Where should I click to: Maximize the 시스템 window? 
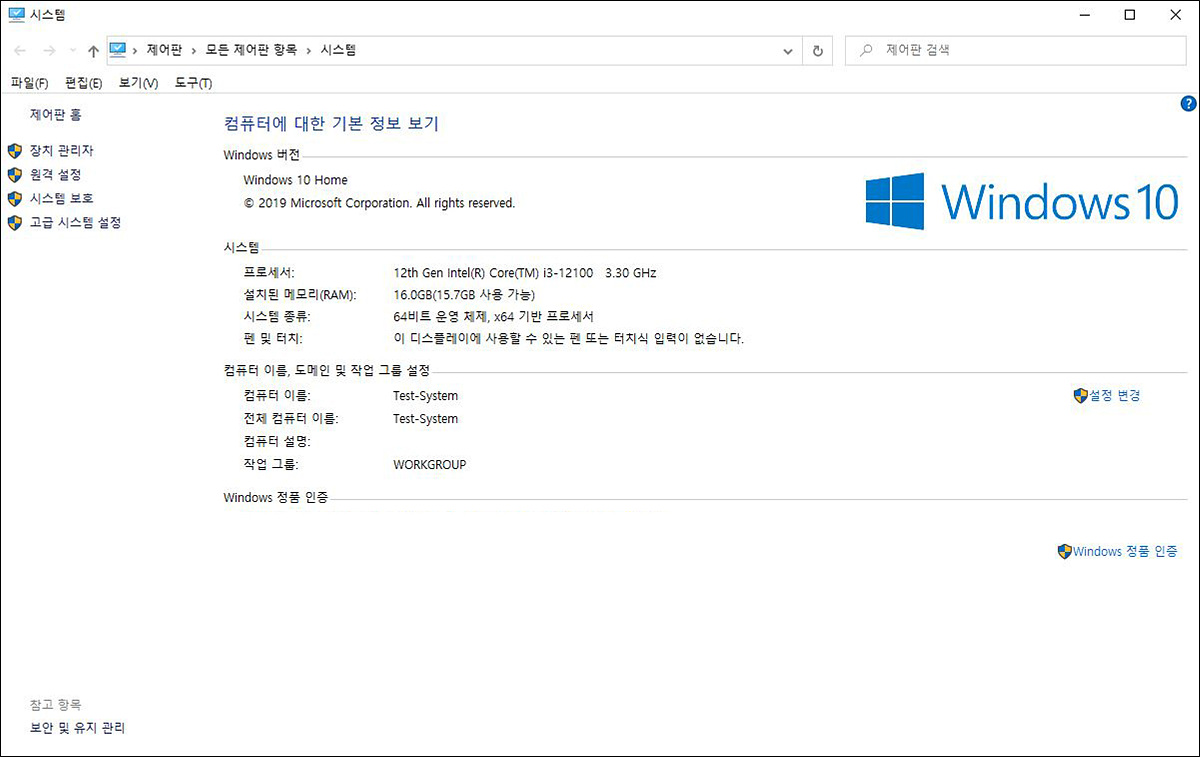1129,14
